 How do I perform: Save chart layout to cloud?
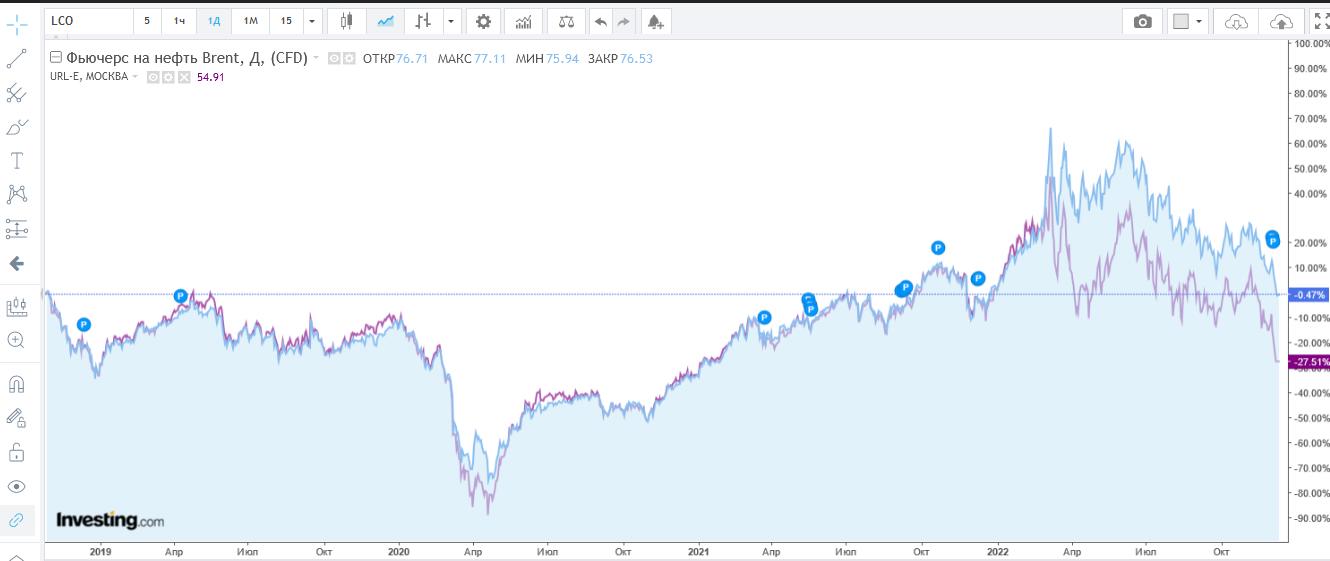coord(1281,21)
